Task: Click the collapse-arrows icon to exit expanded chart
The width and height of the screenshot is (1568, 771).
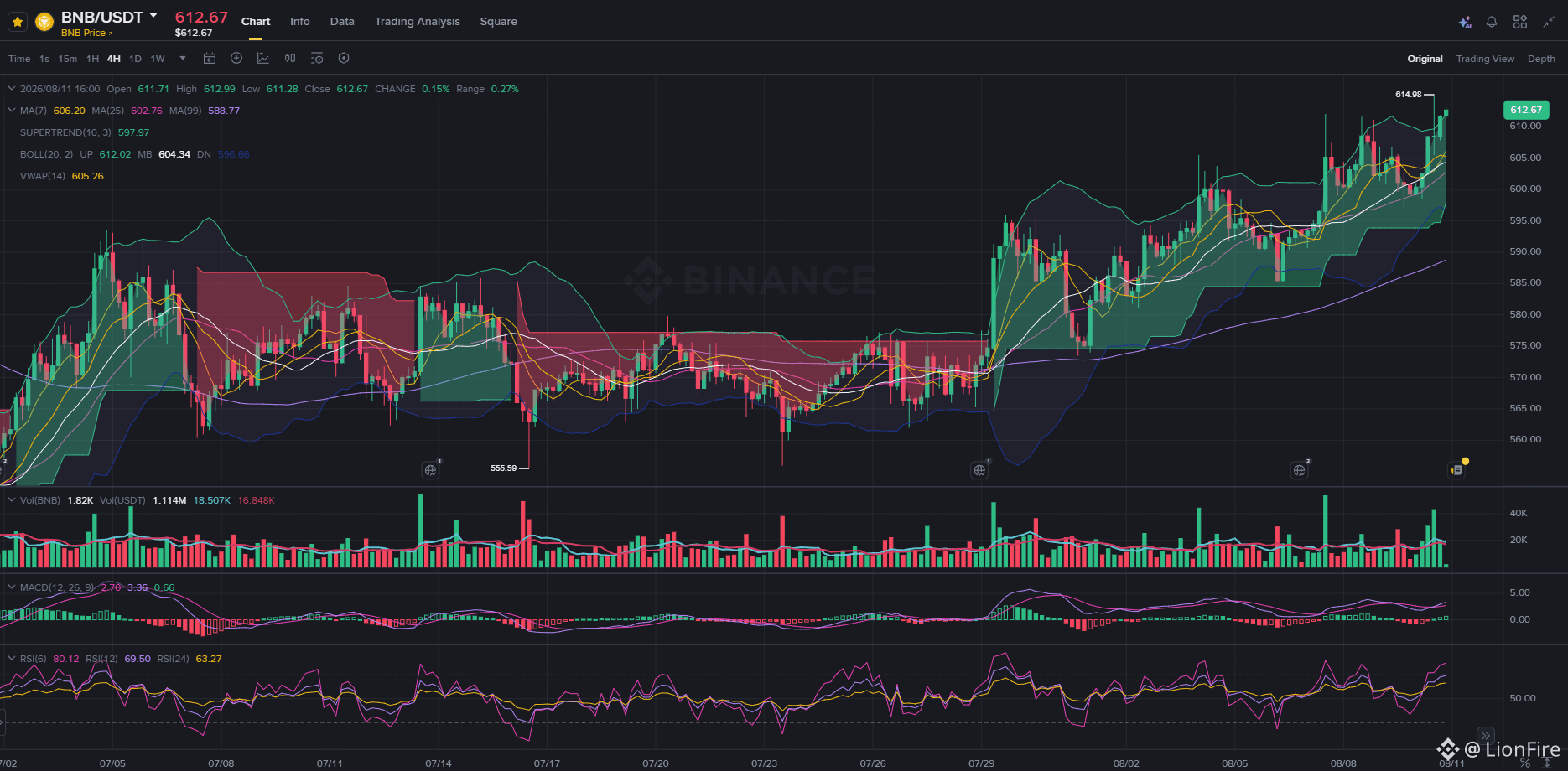Action: point(1549,23)
